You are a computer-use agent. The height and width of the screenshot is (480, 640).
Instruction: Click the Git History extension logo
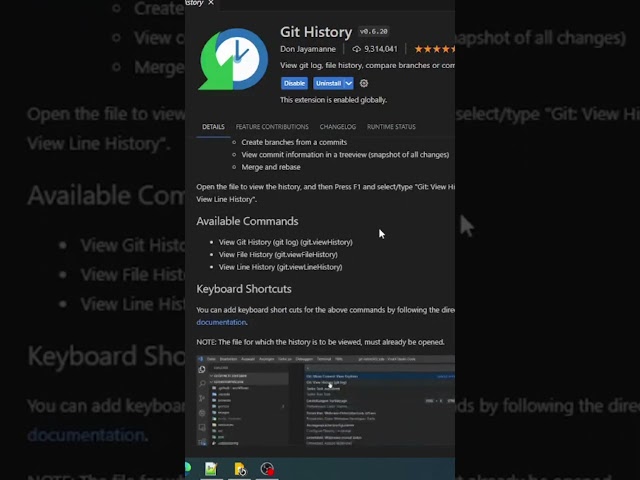click(233, 59)
